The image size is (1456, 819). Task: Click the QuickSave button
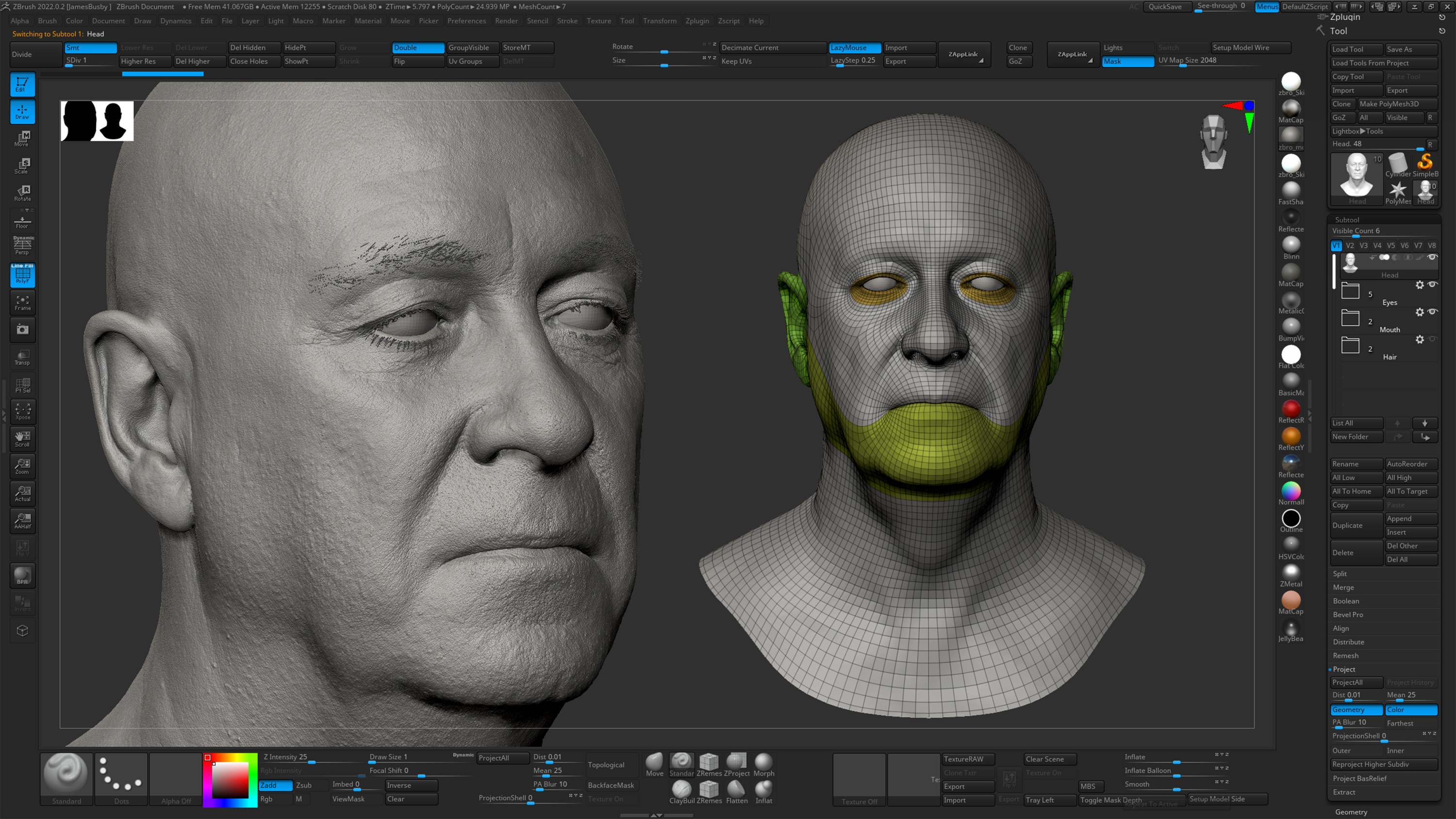[x=1167, y=7]
